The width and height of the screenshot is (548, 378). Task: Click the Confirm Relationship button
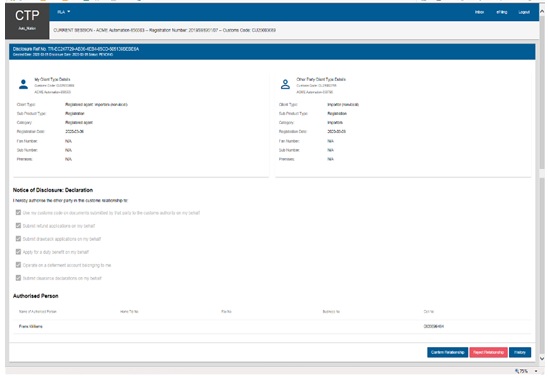coord(447,352)
